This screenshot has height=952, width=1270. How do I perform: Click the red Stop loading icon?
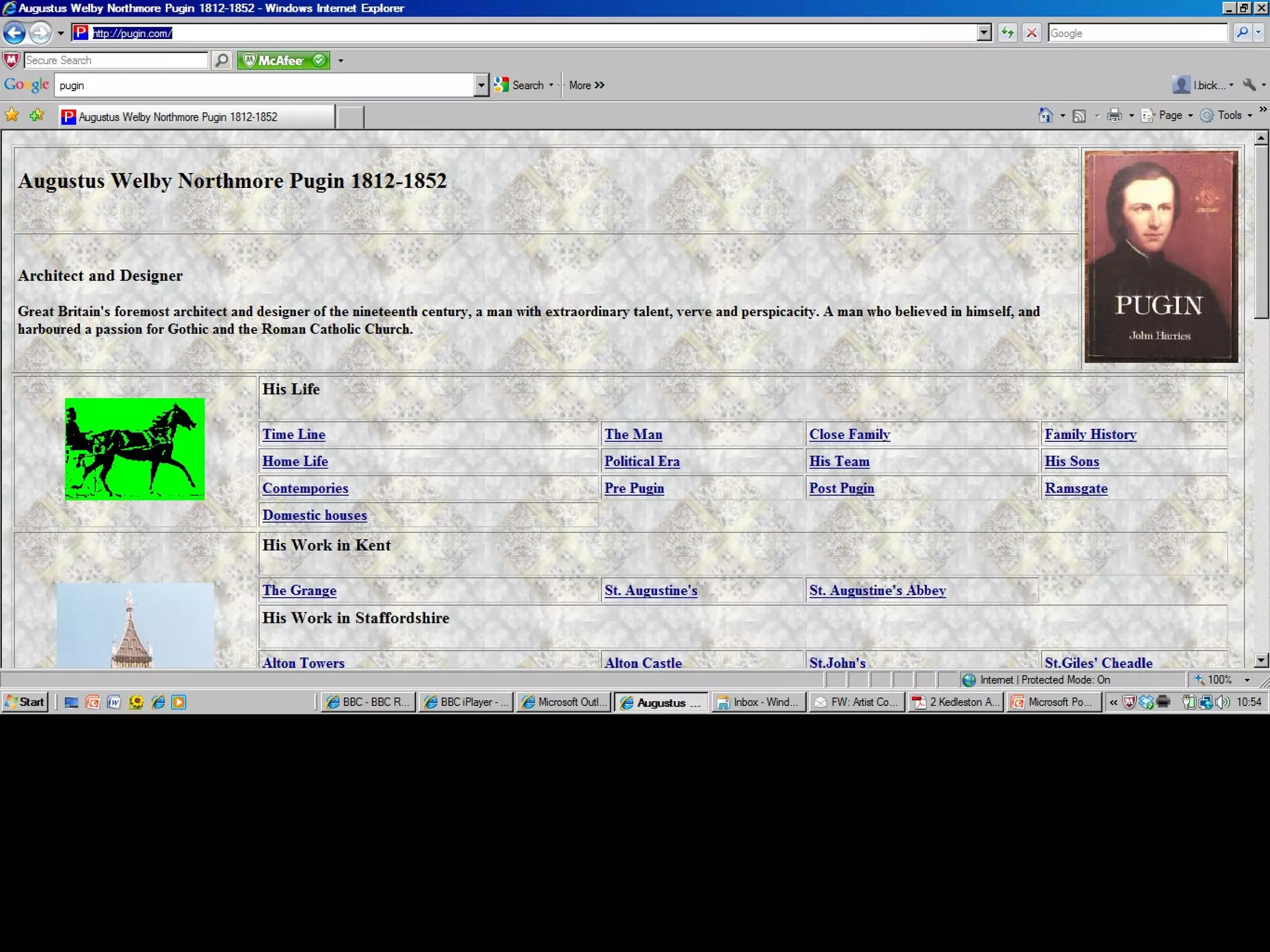click(x=1031, y=33)
